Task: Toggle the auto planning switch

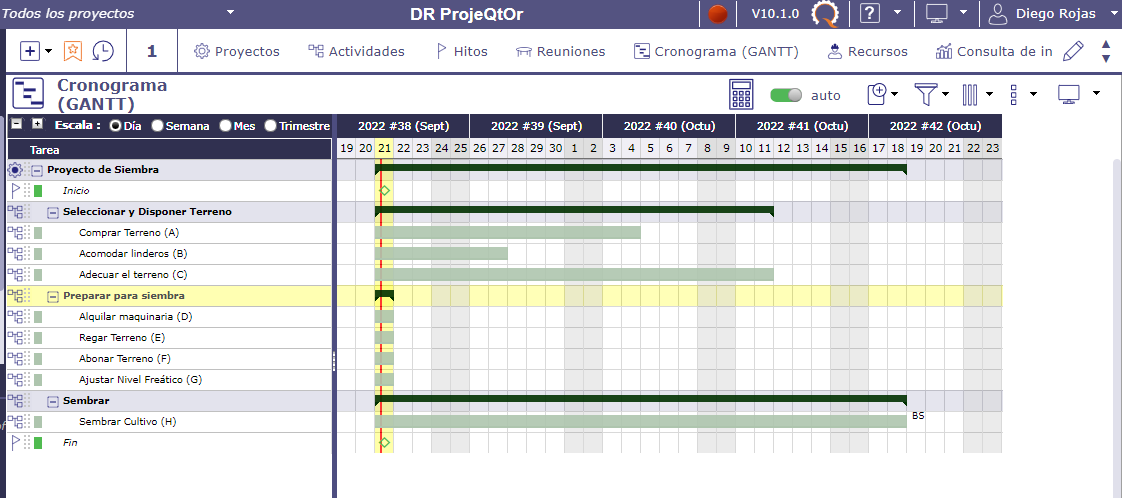Action: (x=787, y=95)
